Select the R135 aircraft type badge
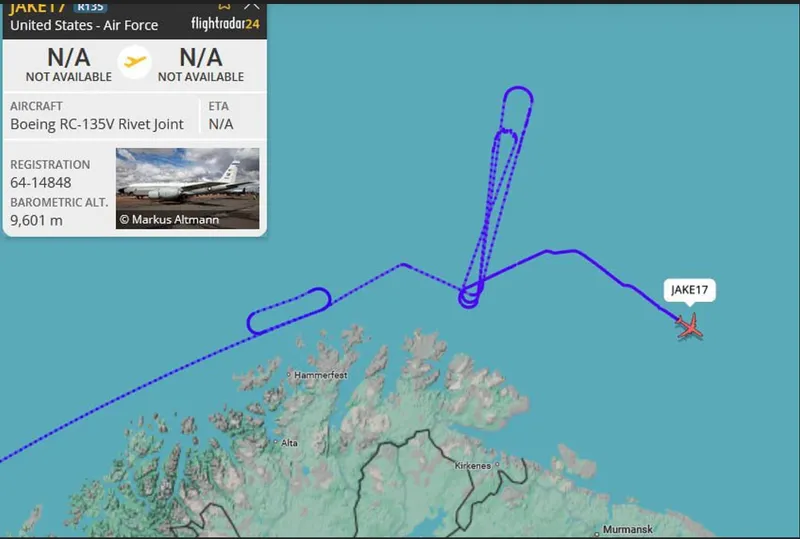 pyautogui.click(x=90, y=7)
